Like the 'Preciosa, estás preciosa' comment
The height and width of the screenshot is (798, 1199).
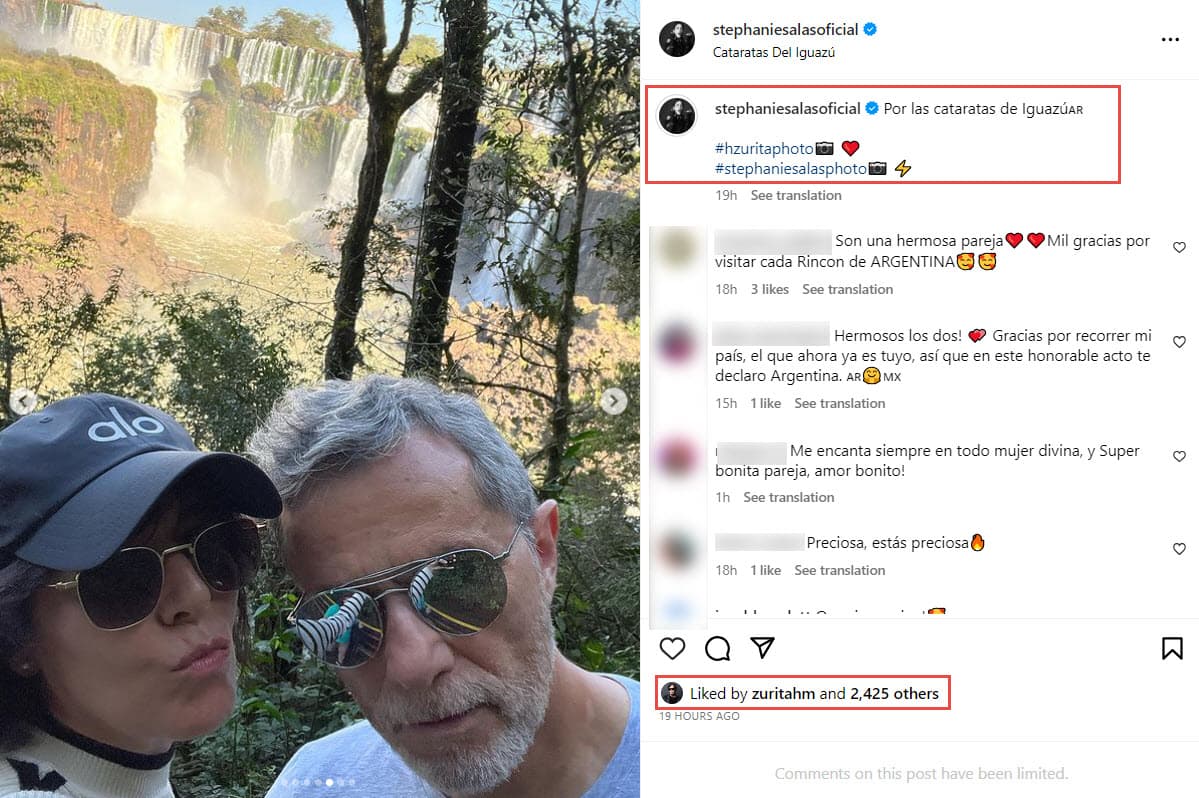(1179, 549)
